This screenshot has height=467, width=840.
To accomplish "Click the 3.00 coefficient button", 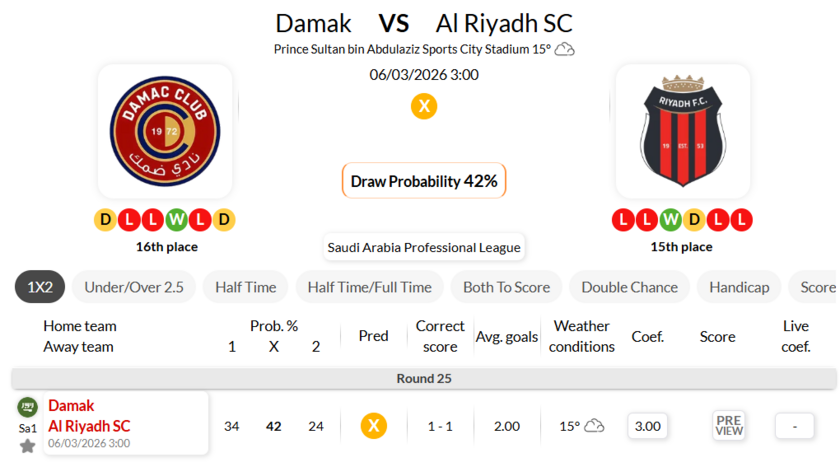I will click(x=648, y=426).
